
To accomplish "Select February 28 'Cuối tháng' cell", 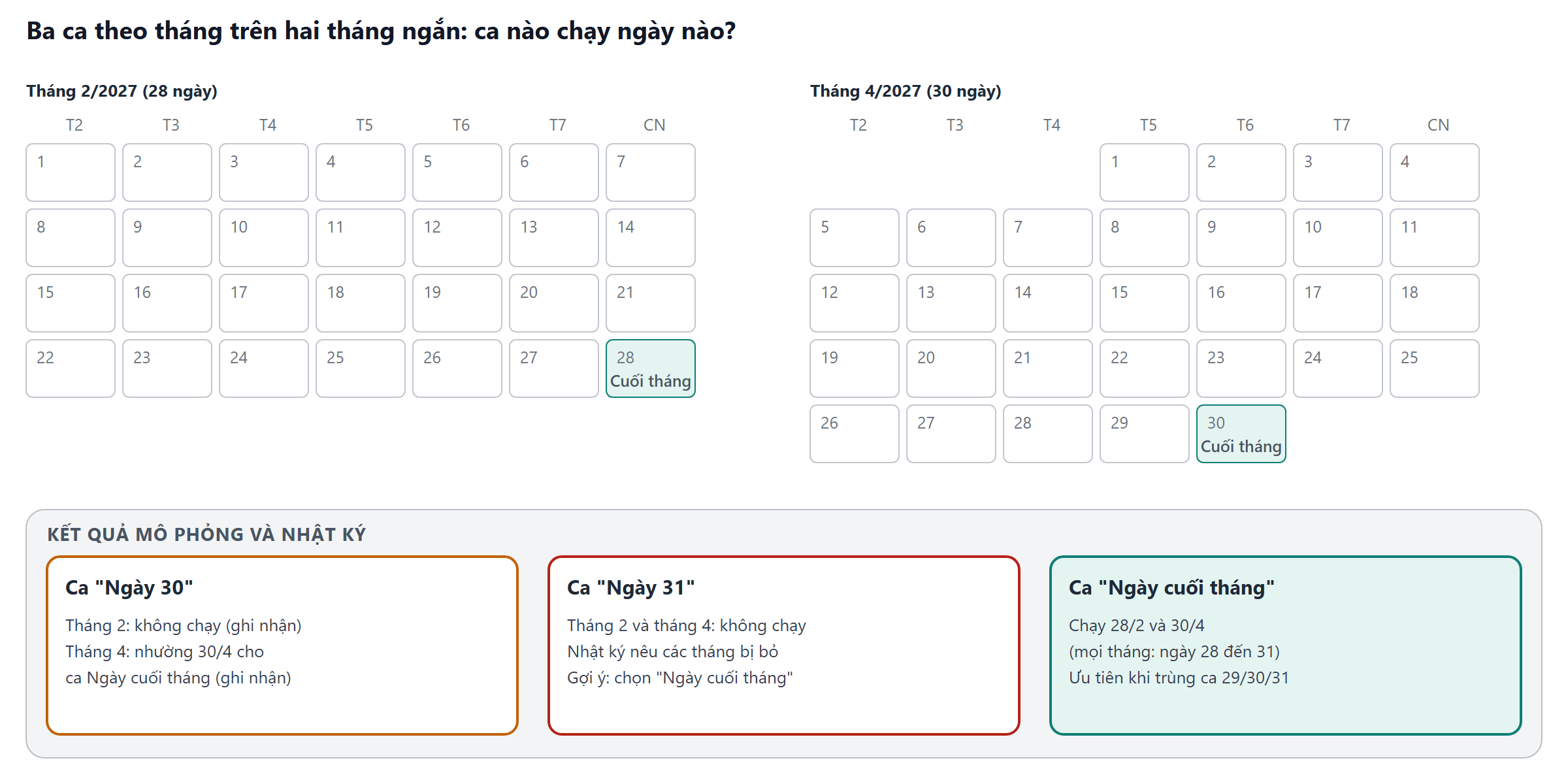I will pyautogui.click(x=651, y=368).
